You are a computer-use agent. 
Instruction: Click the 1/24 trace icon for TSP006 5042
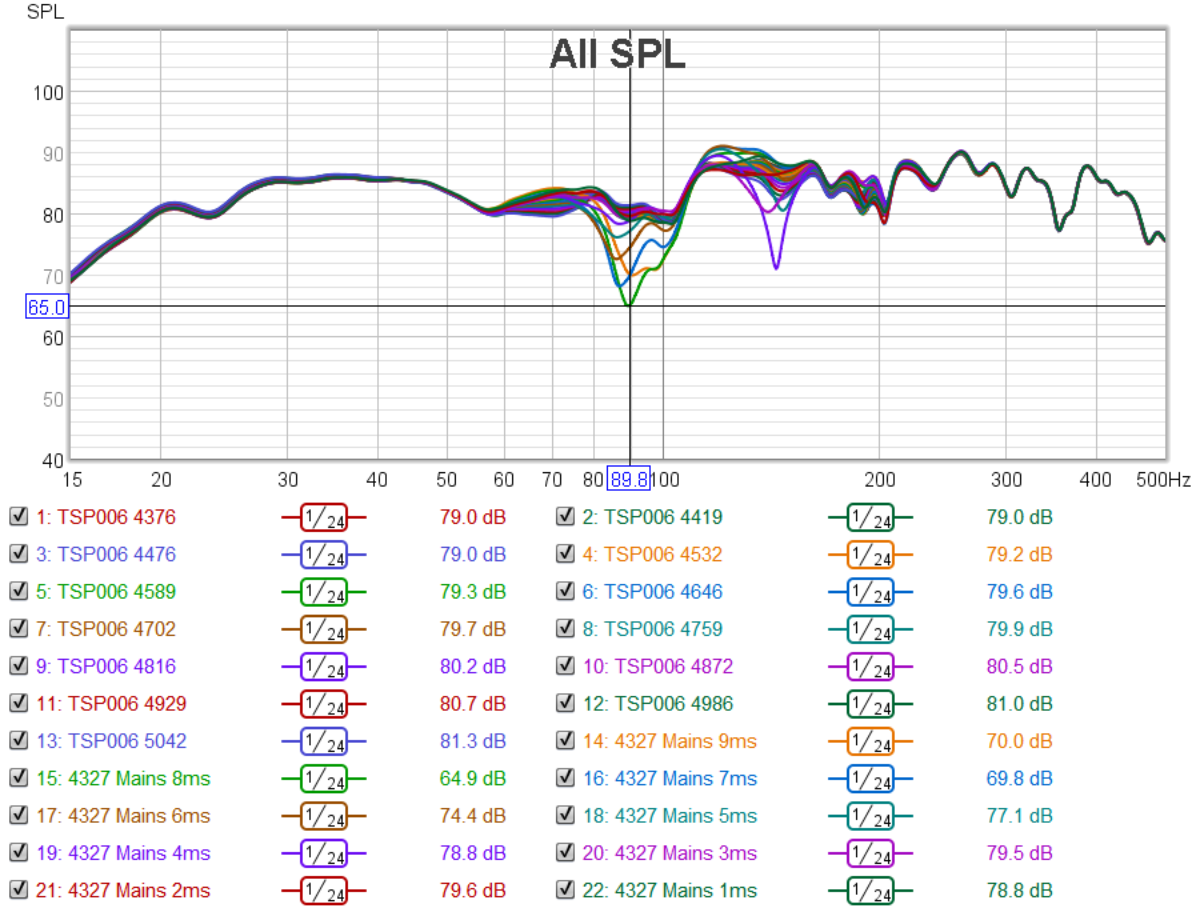pyautogui.click(x=323, y=741)
